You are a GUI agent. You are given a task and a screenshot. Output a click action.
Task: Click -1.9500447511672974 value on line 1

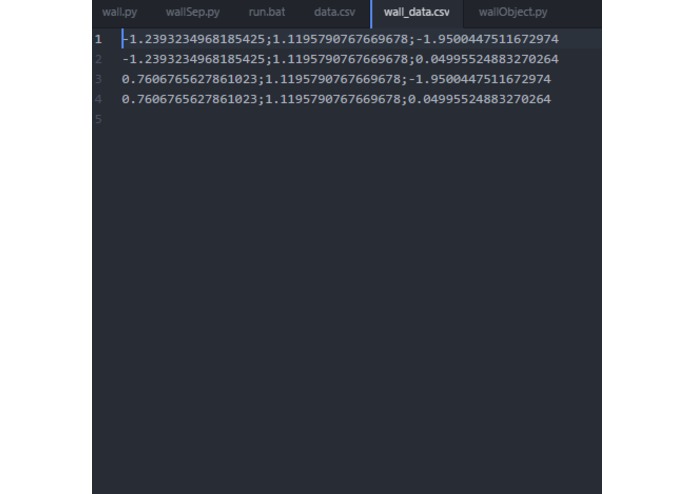[x=487, y=39]
